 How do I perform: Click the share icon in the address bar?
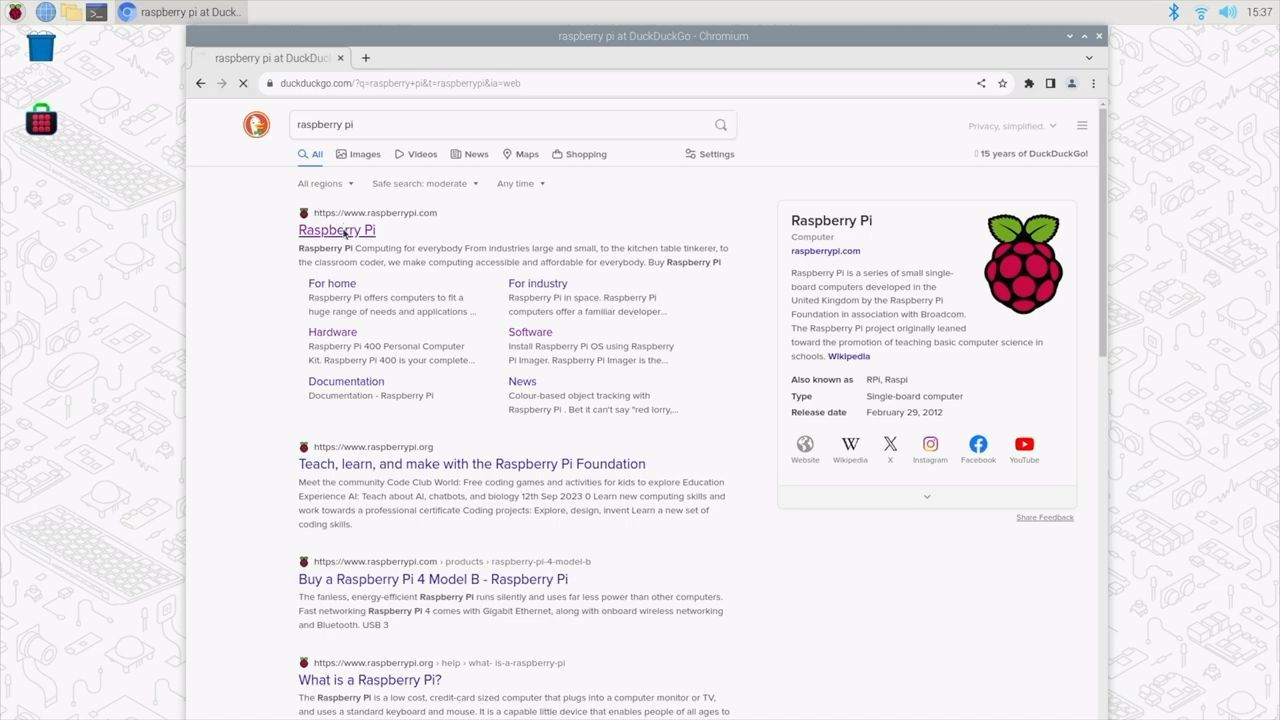(x=981, y=83)
